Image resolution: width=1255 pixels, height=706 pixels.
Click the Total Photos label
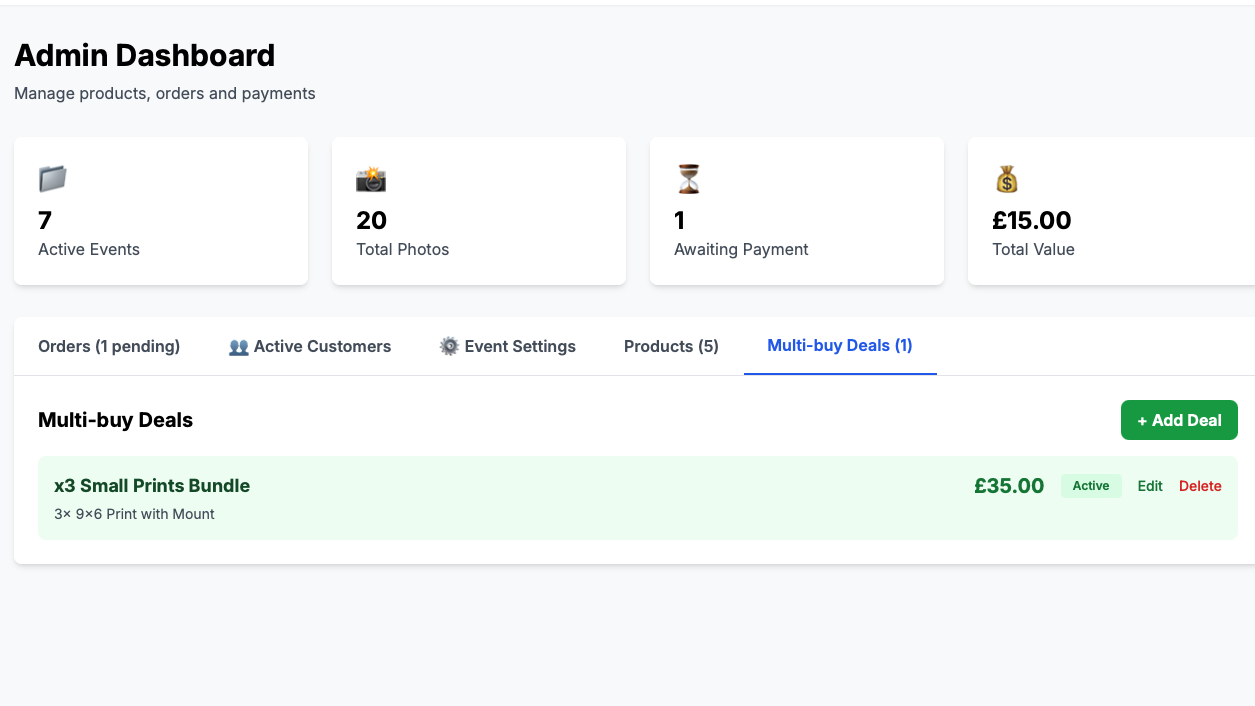403,249
